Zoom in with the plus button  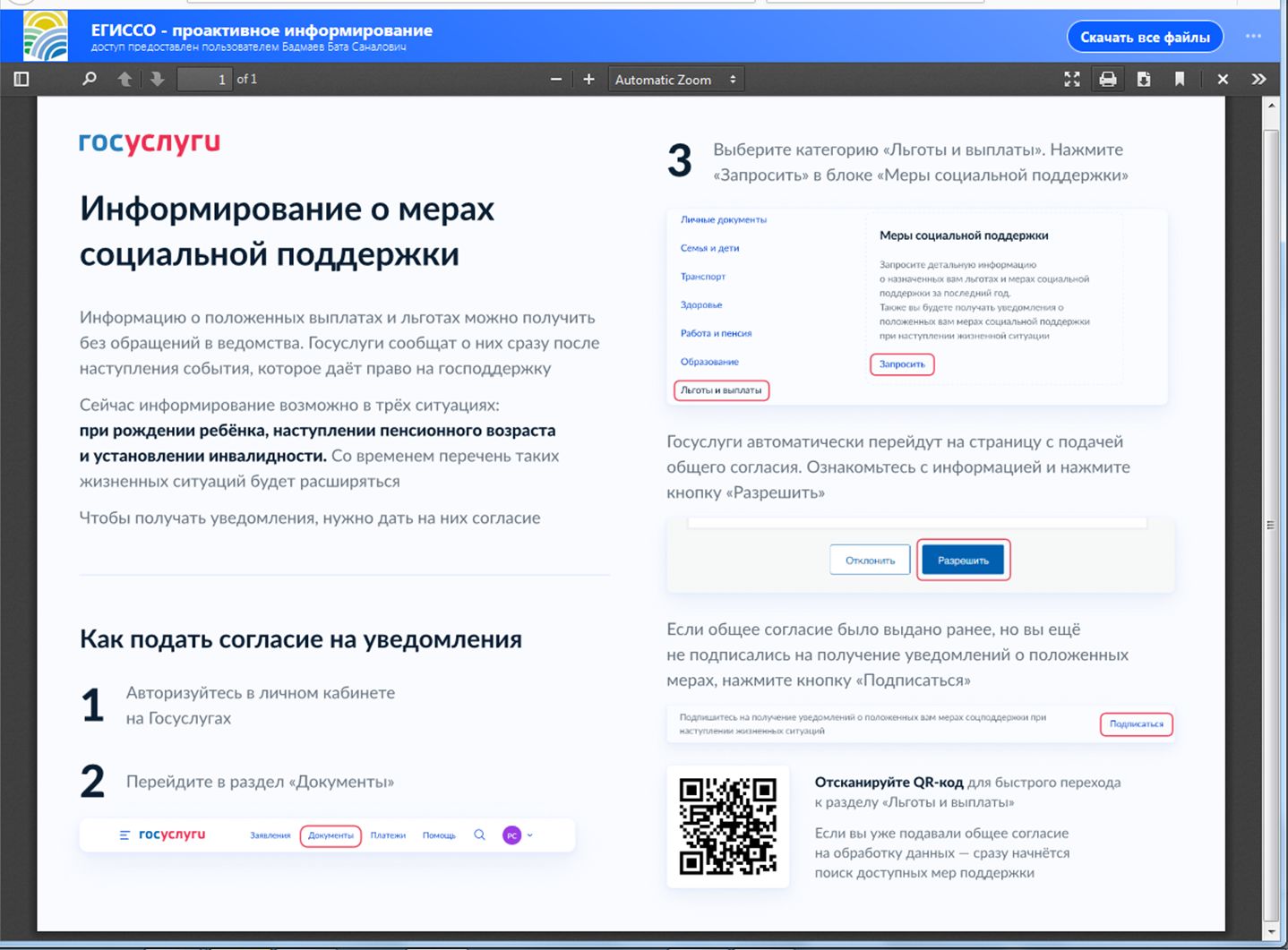[588, 80]
